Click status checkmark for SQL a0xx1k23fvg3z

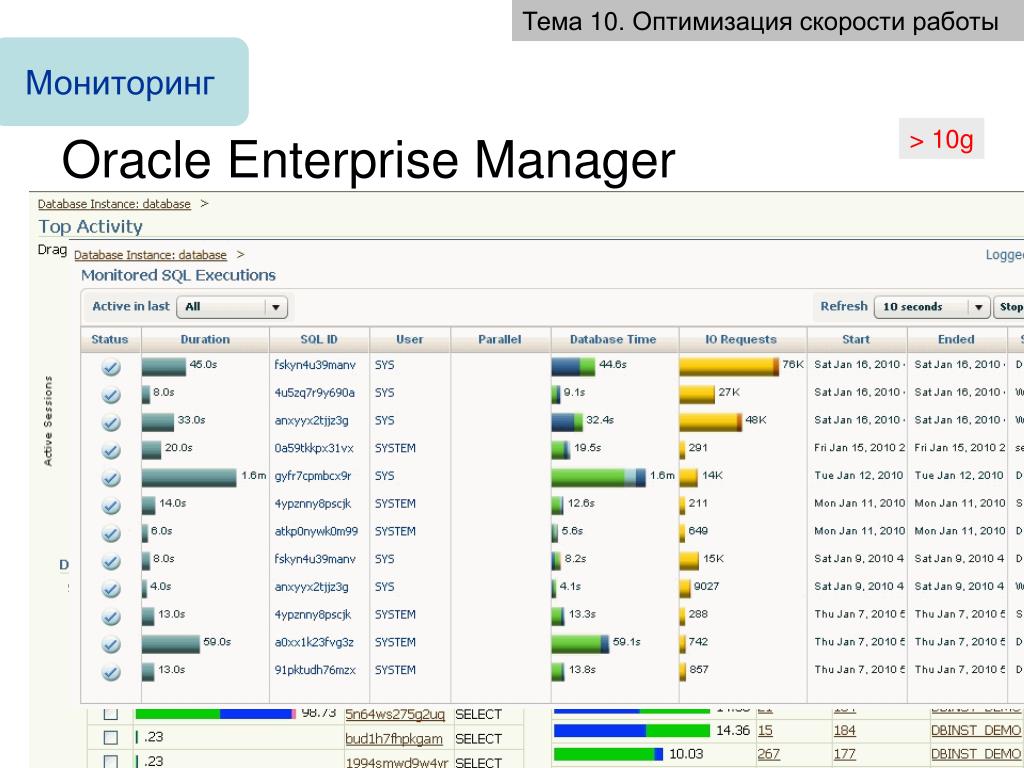tap(111, 645)
